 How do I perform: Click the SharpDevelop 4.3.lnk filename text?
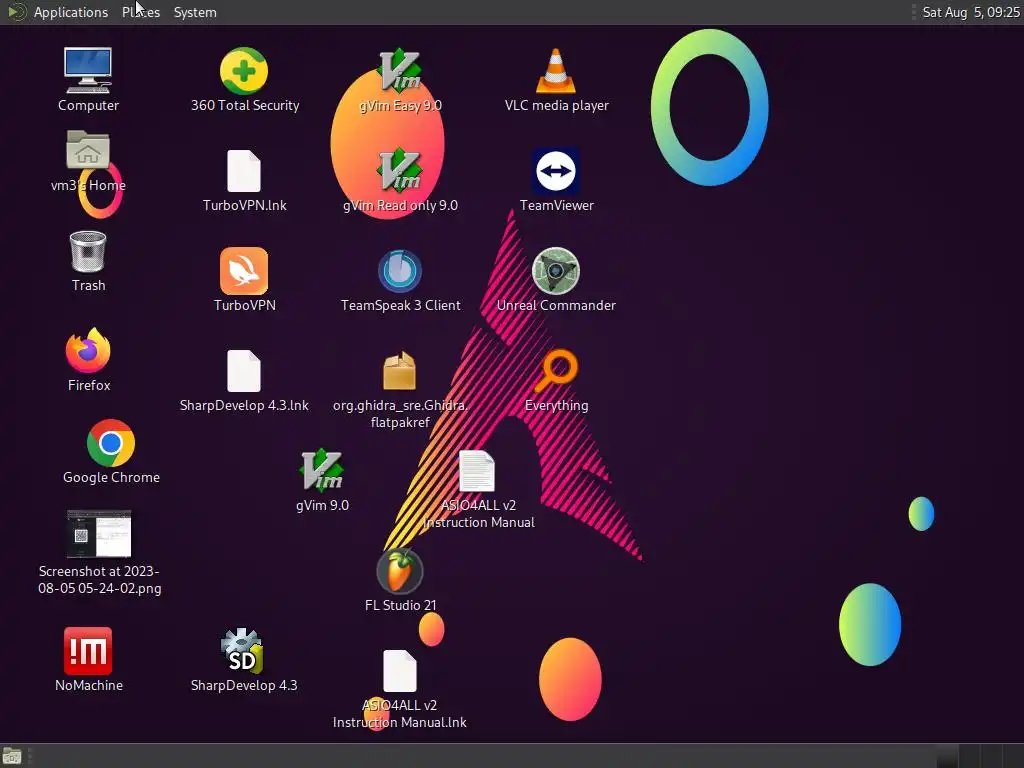[244, 405]
